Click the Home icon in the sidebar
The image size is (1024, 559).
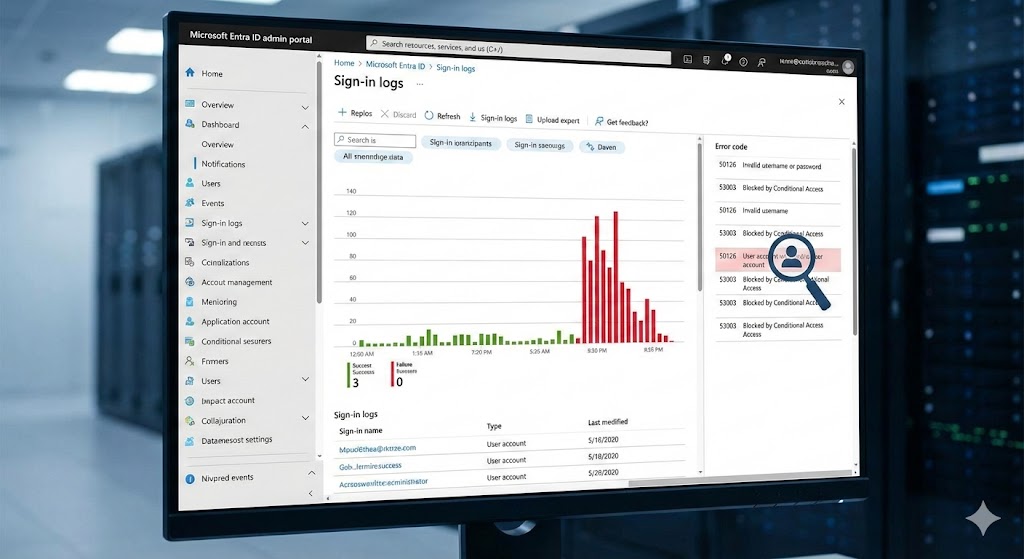point(189,73)
